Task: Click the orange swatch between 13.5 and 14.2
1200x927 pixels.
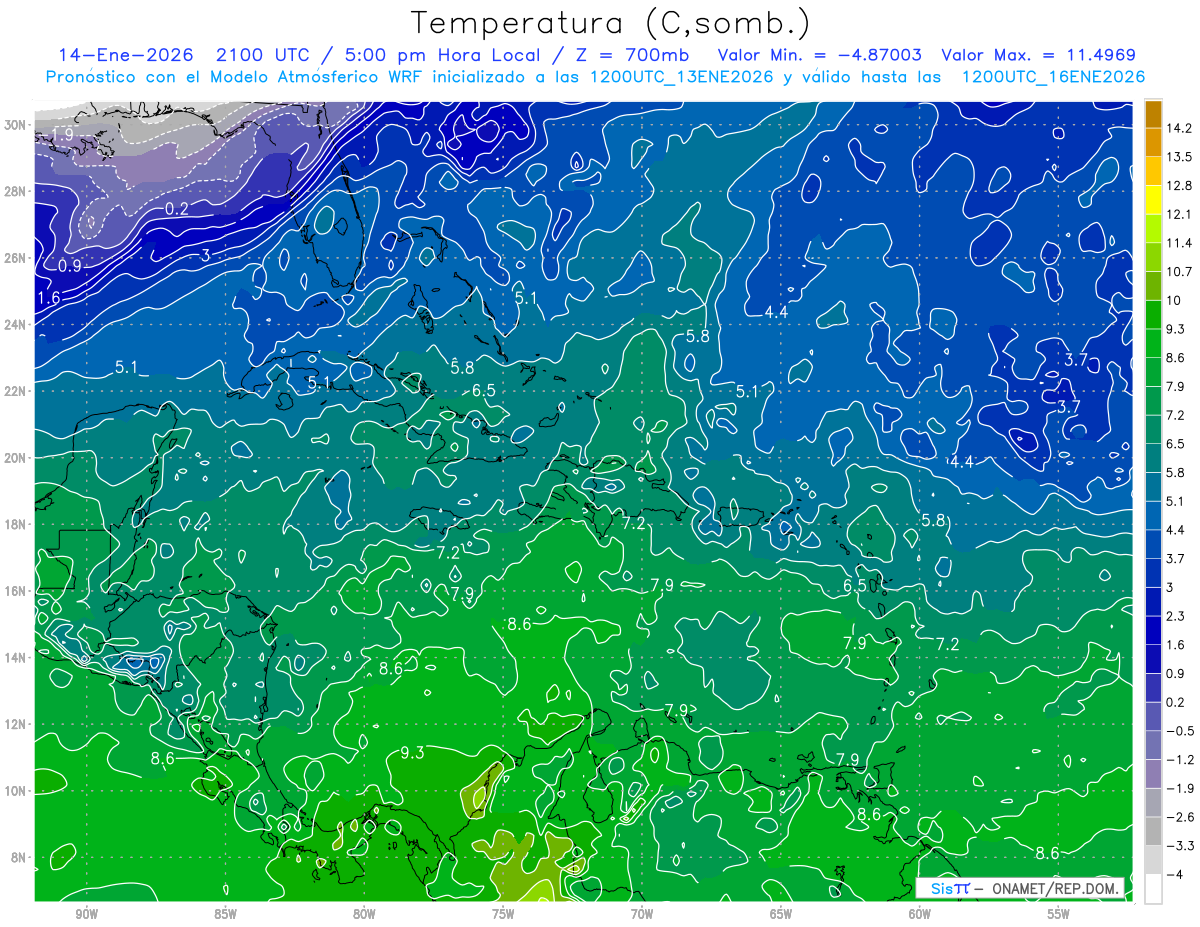Action: coord(1153,143)
